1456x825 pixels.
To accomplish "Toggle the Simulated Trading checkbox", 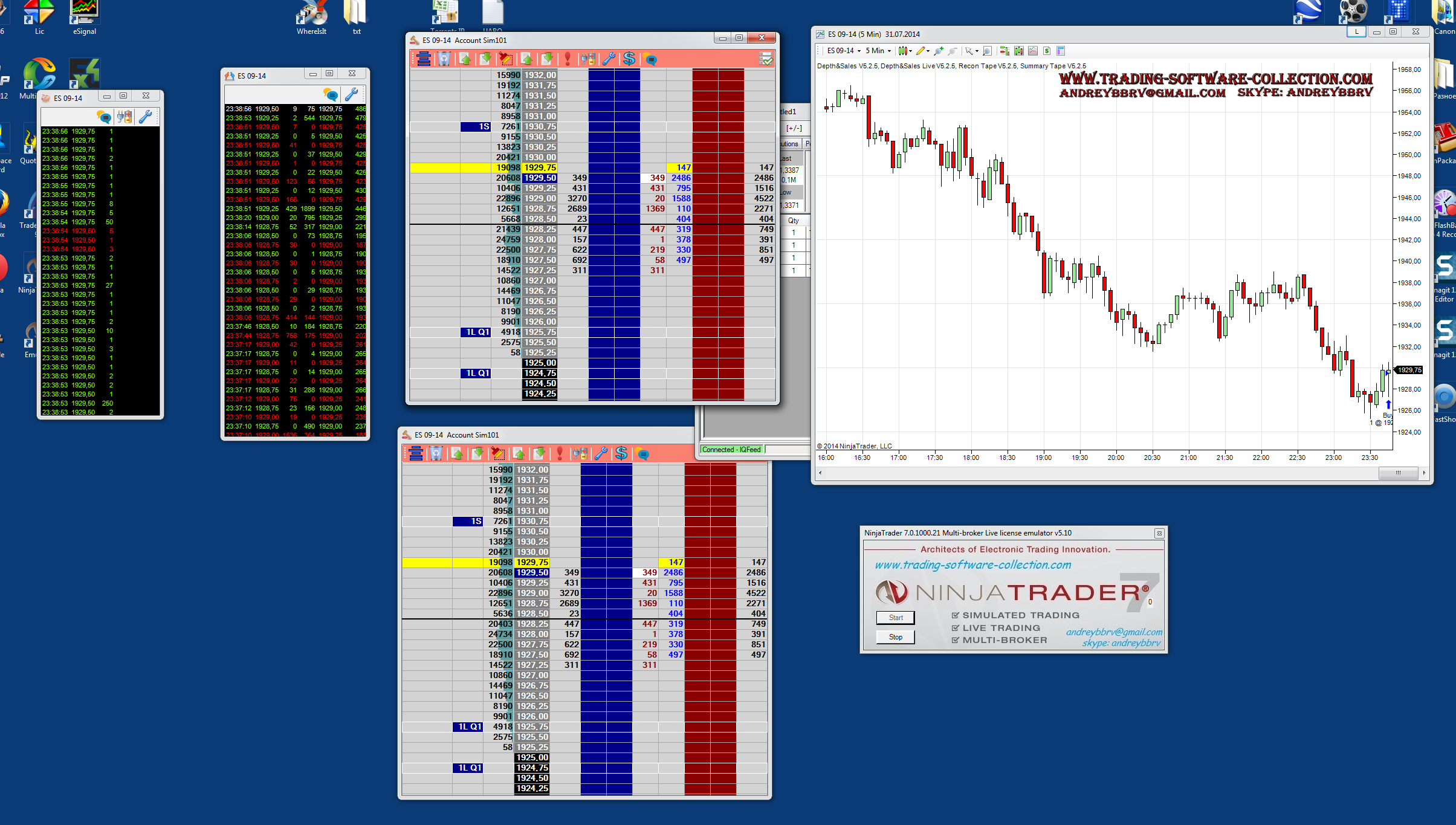I will (956, 615).
